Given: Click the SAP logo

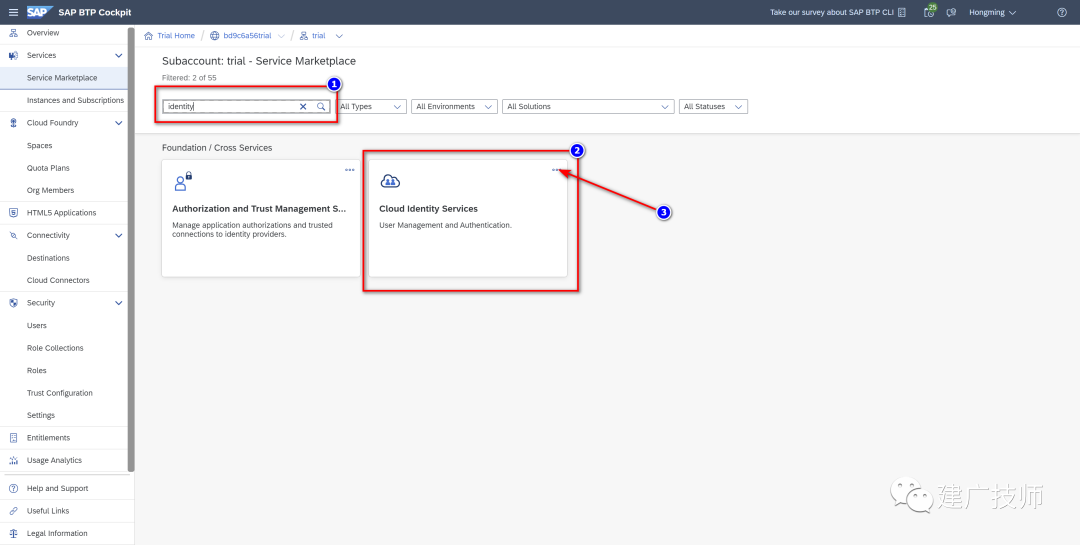Looking at the screenshot, I should (40, 12).
